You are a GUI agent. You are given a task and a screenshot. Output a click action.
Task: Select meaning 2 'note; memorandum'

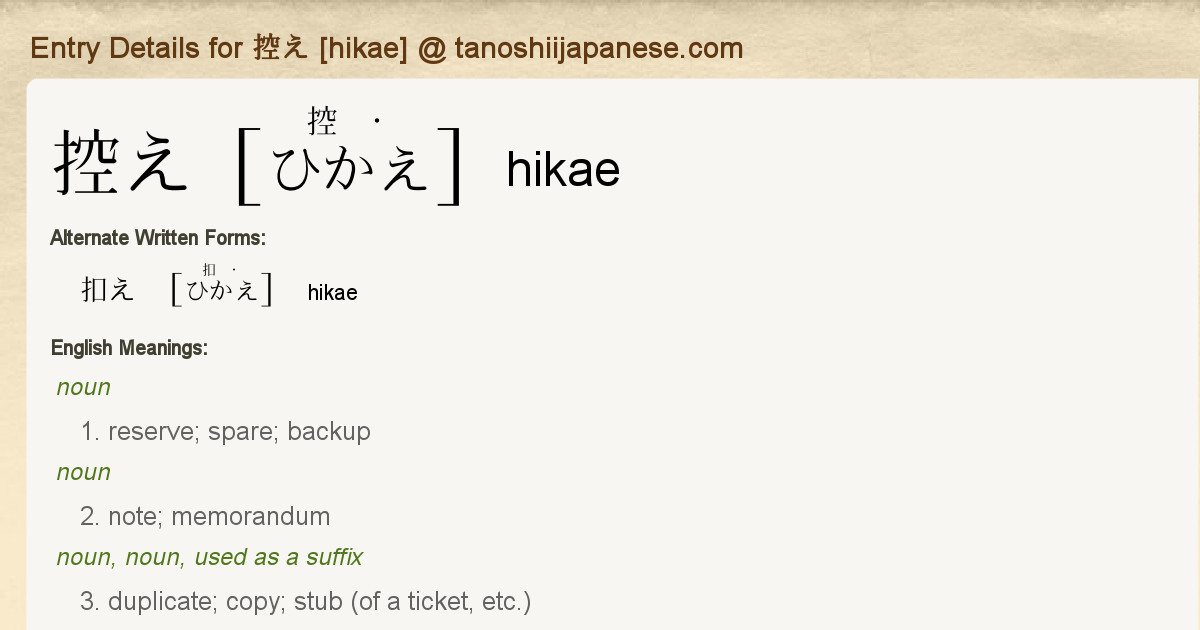(x=205, y=517)
